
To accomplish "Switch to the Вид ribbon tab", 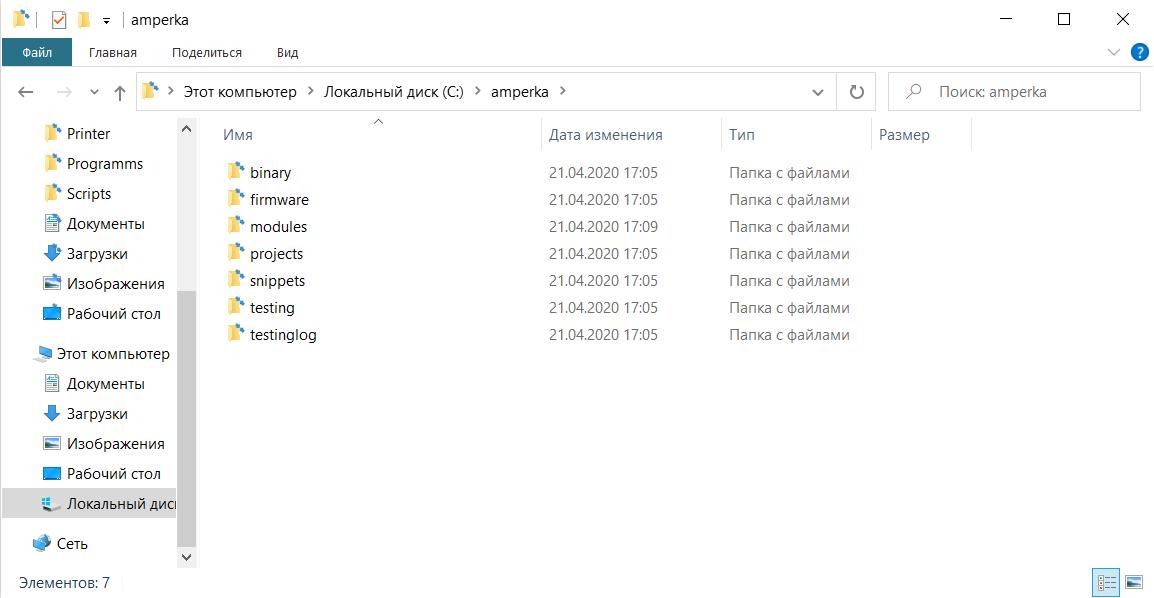I will pos(287,52).
